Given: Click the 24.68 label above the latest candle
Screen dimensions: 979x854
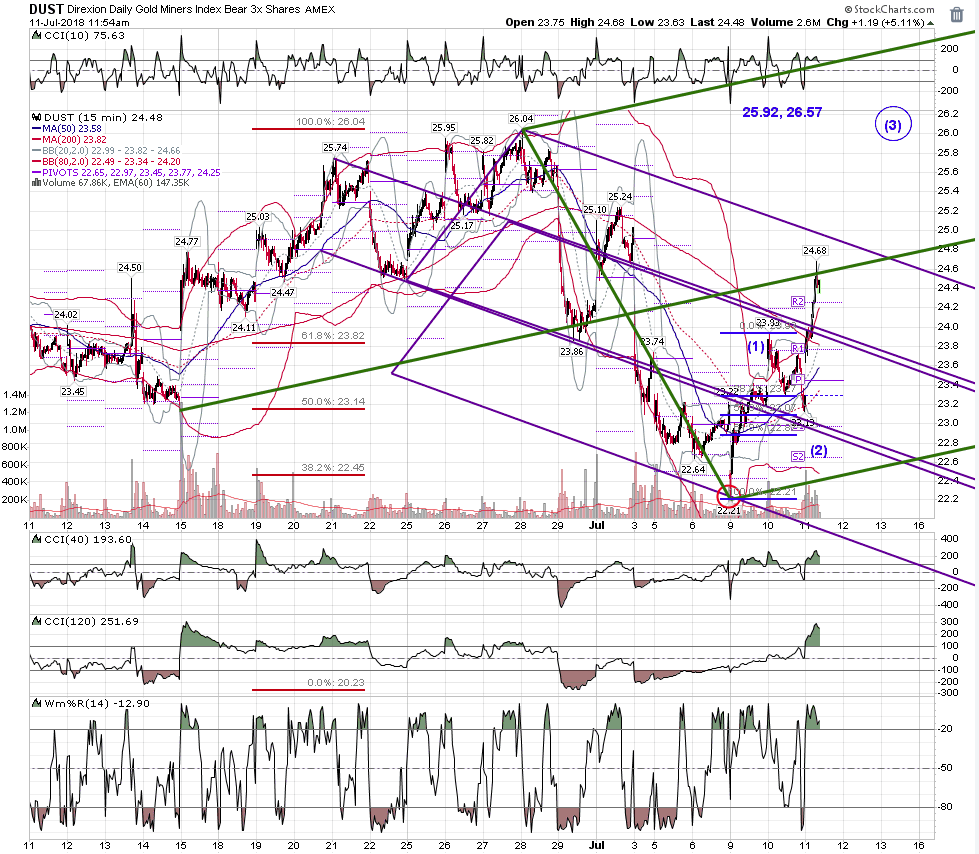Looking at the screenshot, I should [x=815, y=250].
